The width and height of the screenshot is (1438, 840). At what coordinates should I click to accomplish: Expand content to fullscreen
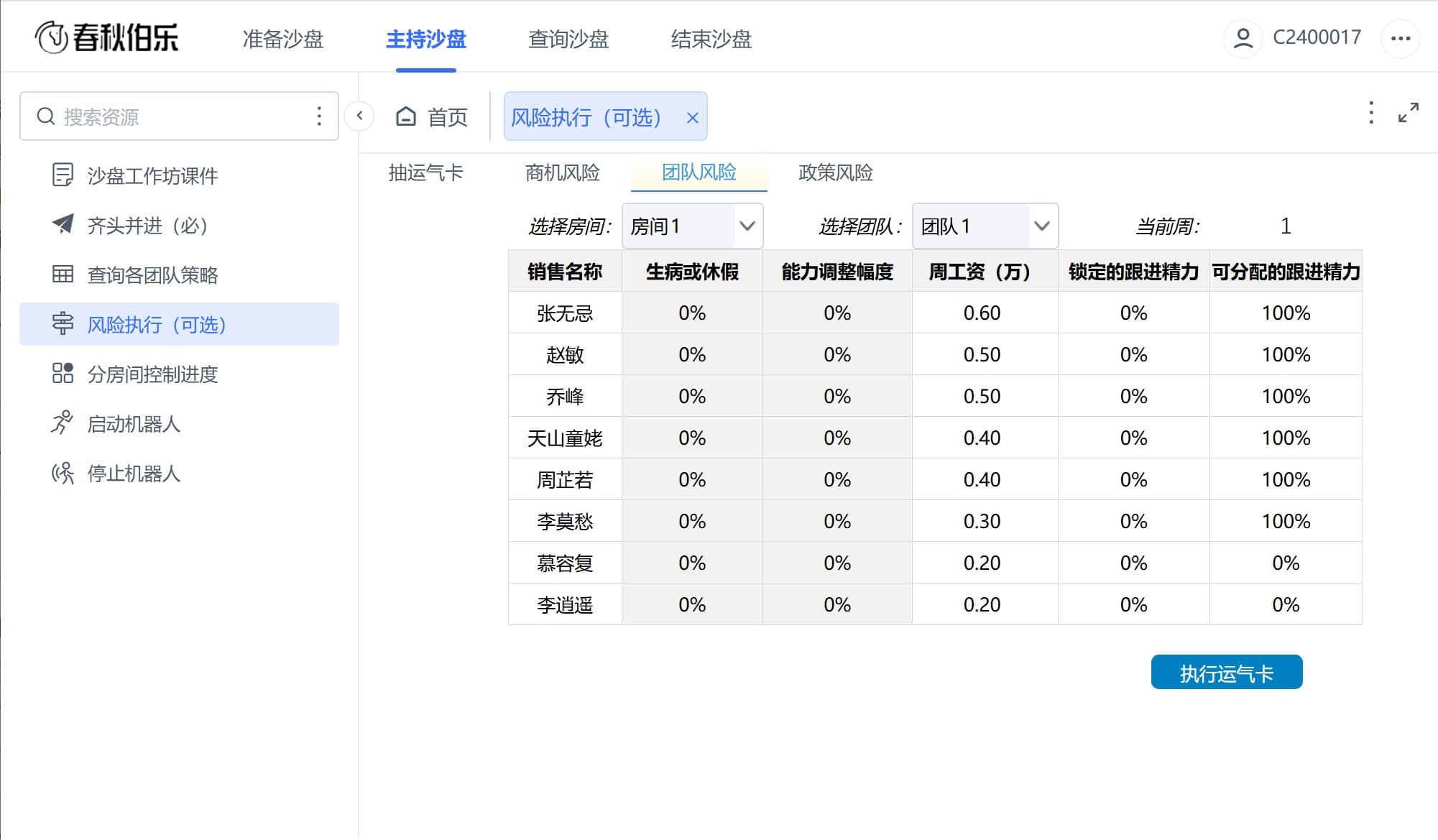tap(1409, 113)
